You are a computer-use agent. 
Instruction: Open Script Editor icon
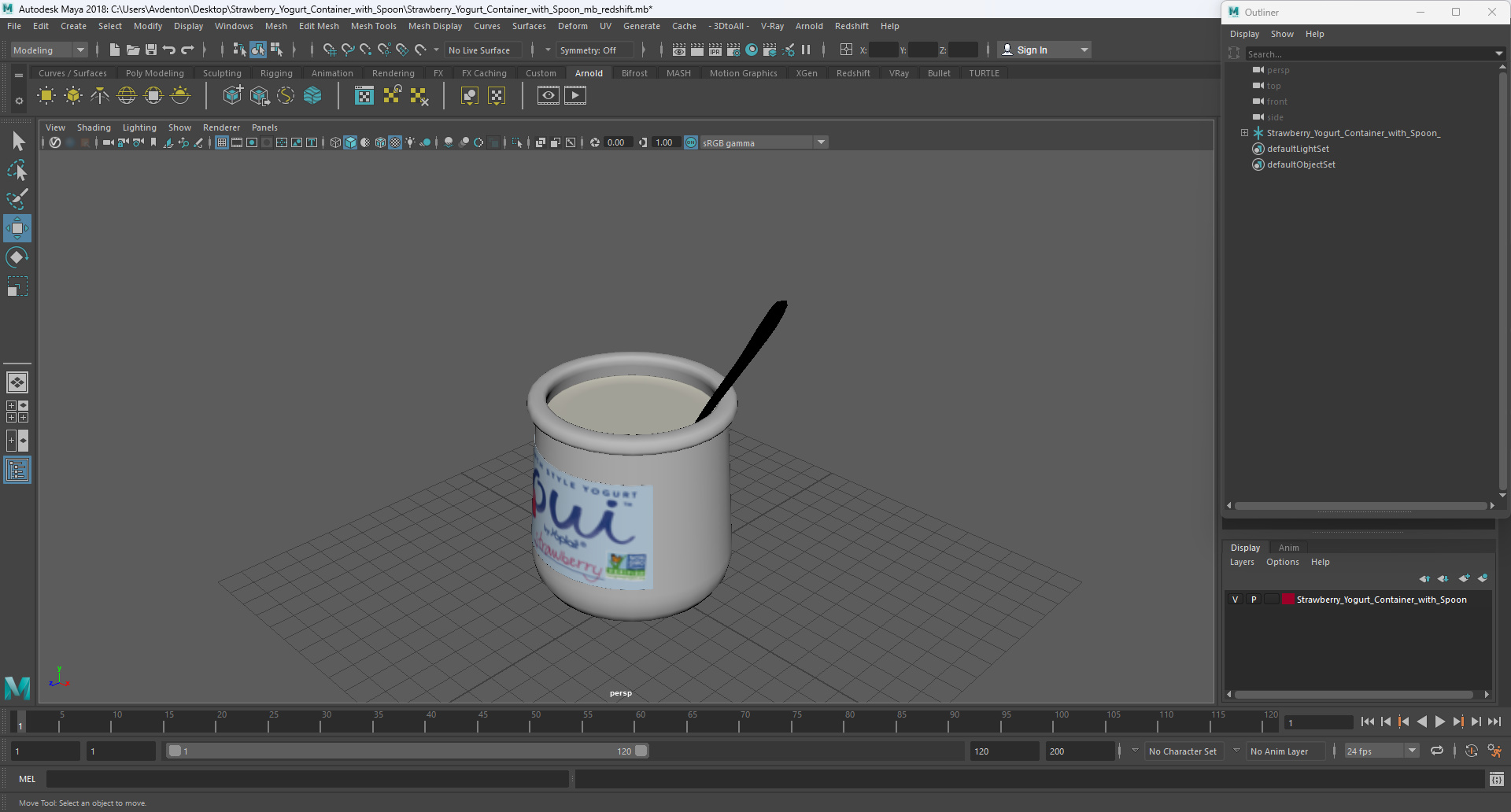pos(1496,779)
